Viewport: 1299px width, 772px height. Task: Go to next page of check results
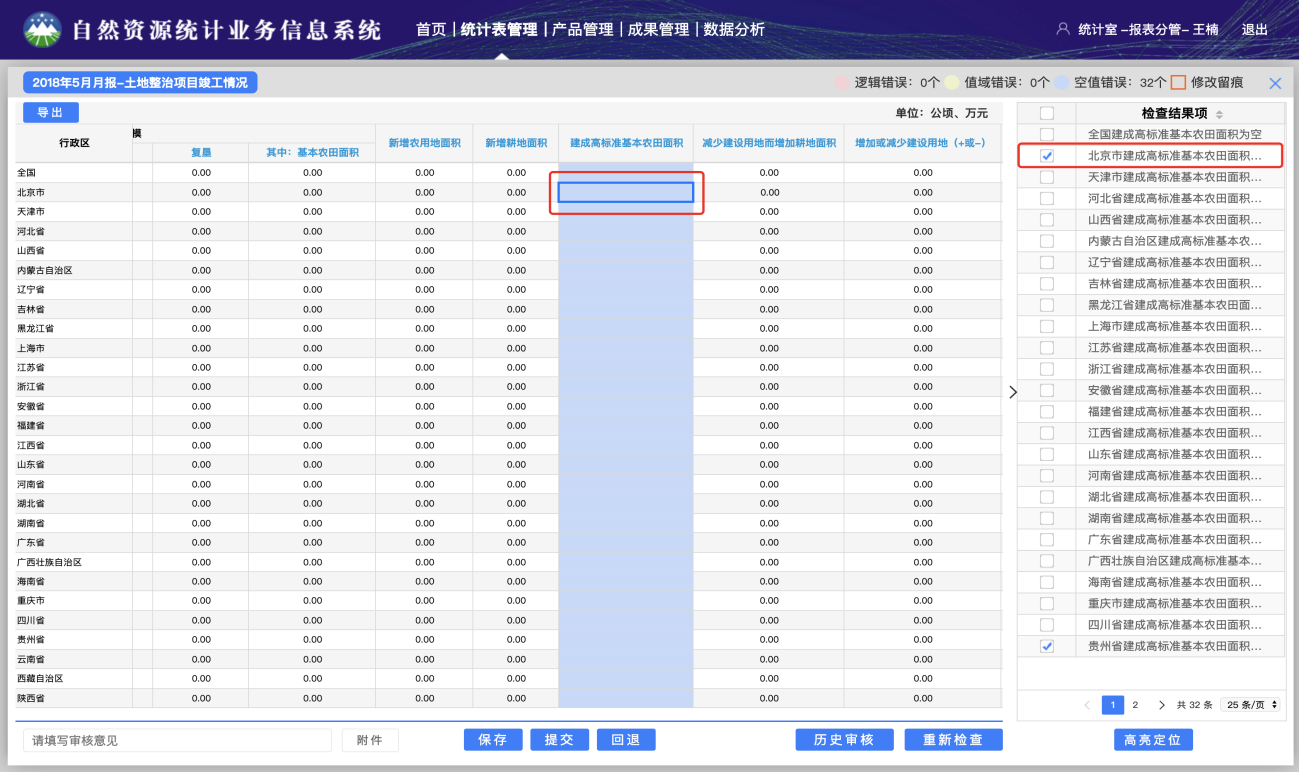(1161, 705)
